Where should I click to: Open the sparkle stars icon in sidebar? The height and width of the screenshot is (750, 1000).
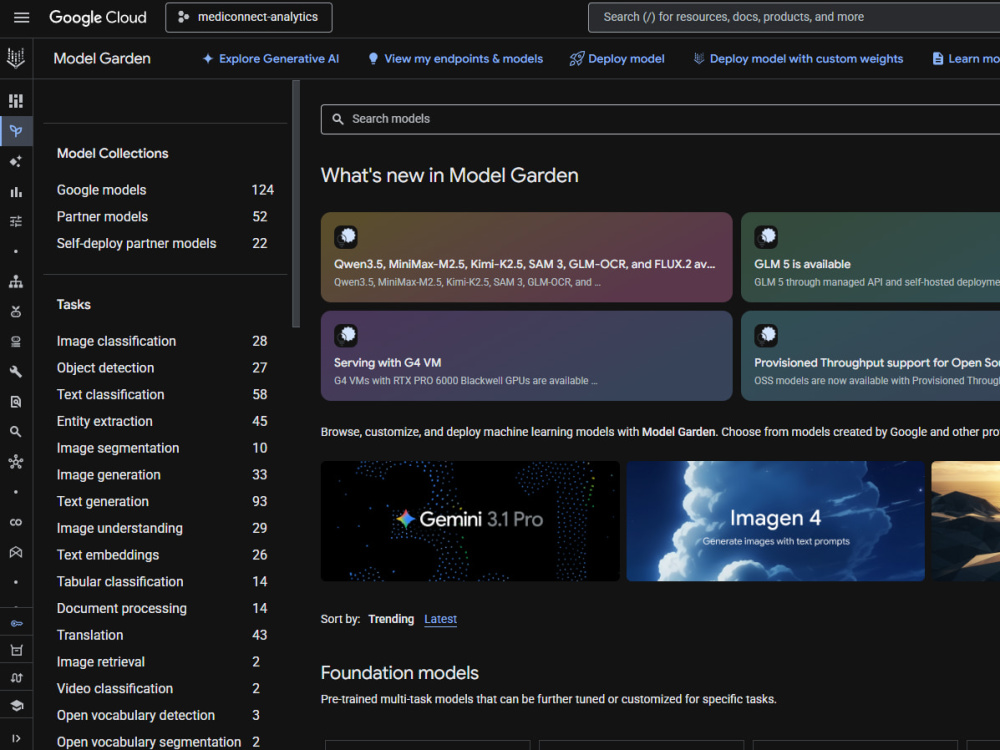(x=16, y=161)
